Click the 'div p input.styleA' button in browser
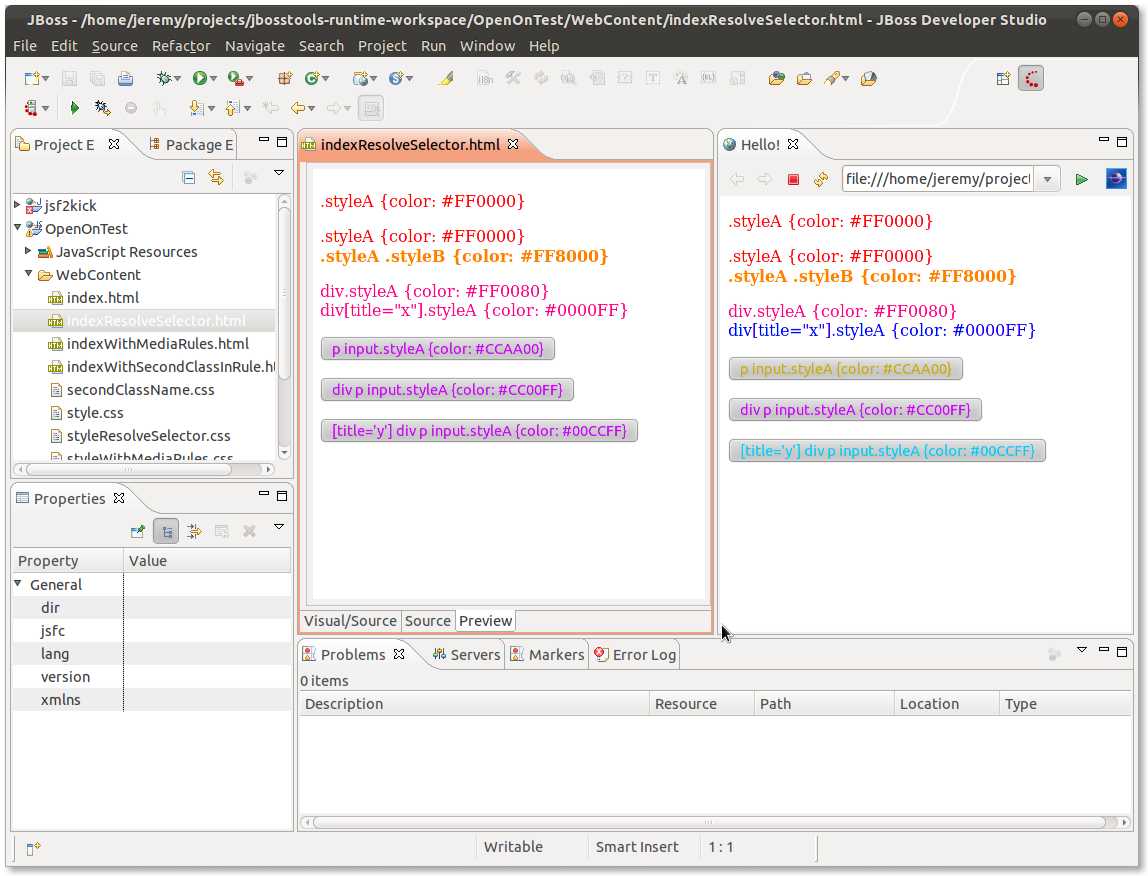The height and width of the screenshot is (876, 1148). pos(855,409)
